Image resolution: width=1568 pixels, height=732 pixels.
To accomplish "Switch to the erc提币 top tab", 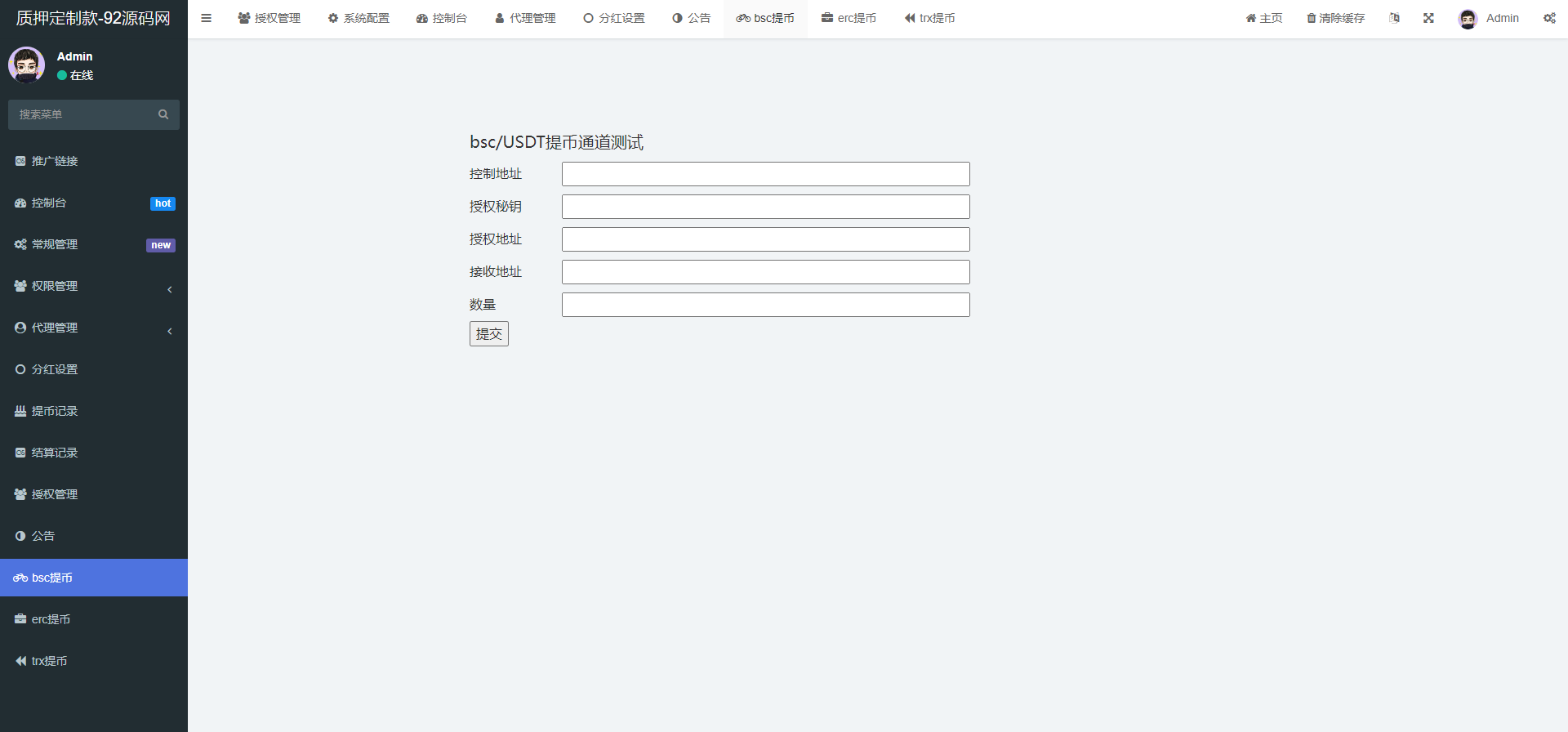I will [849, 18].
